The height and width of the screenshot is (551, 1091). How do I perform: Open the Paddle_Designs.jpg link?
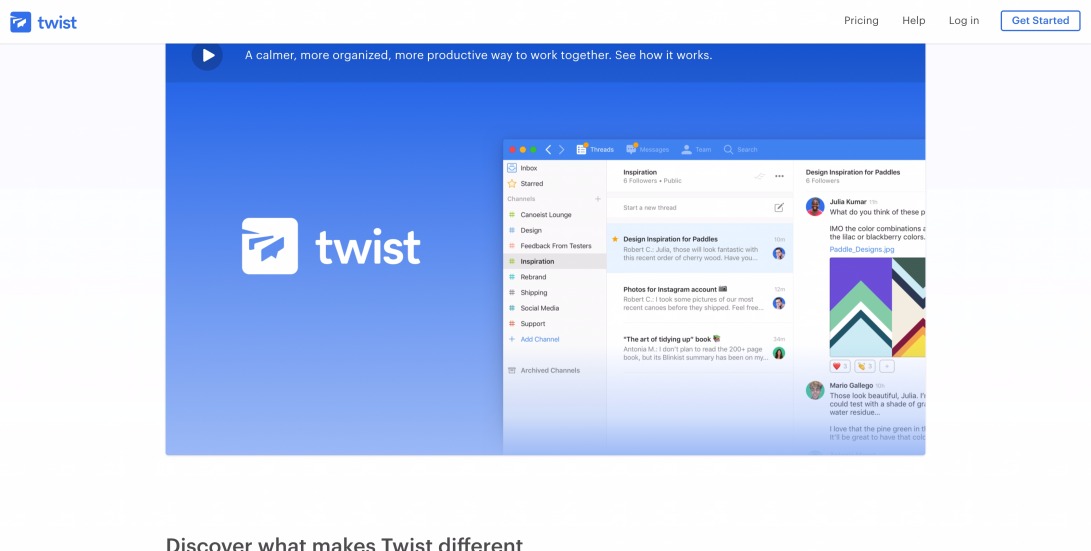pos(861,249)
